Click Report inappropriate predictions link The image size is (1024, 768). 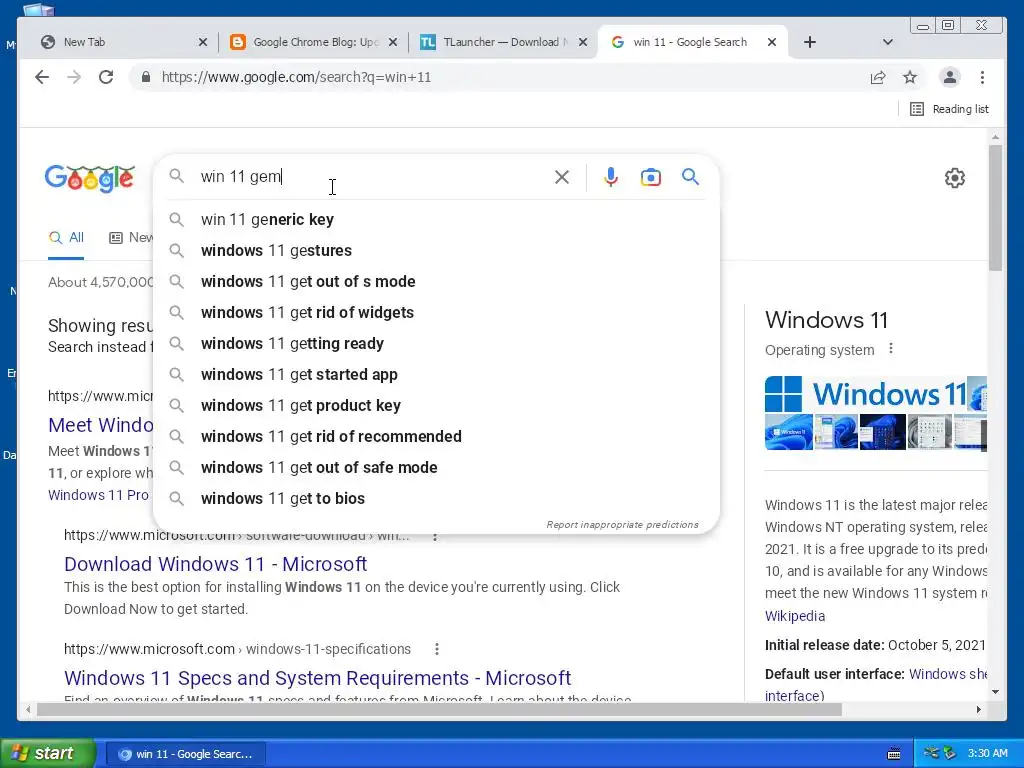click(622, 524)
